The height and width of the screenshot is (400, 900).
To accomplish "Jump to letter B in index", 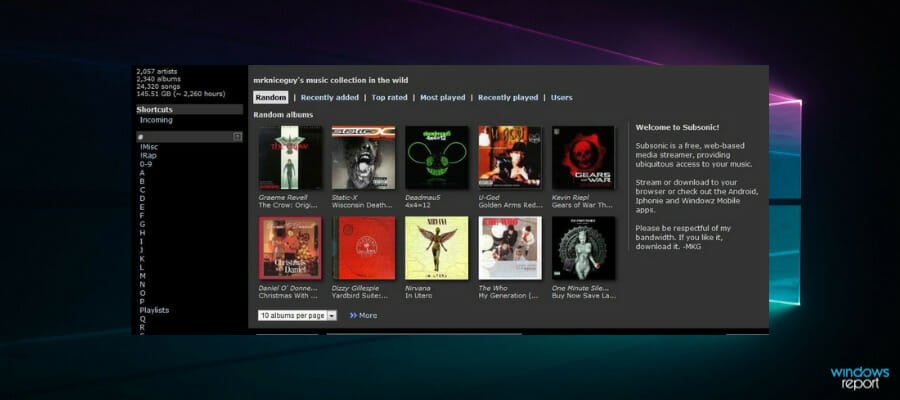I will [x=142, y=181].
